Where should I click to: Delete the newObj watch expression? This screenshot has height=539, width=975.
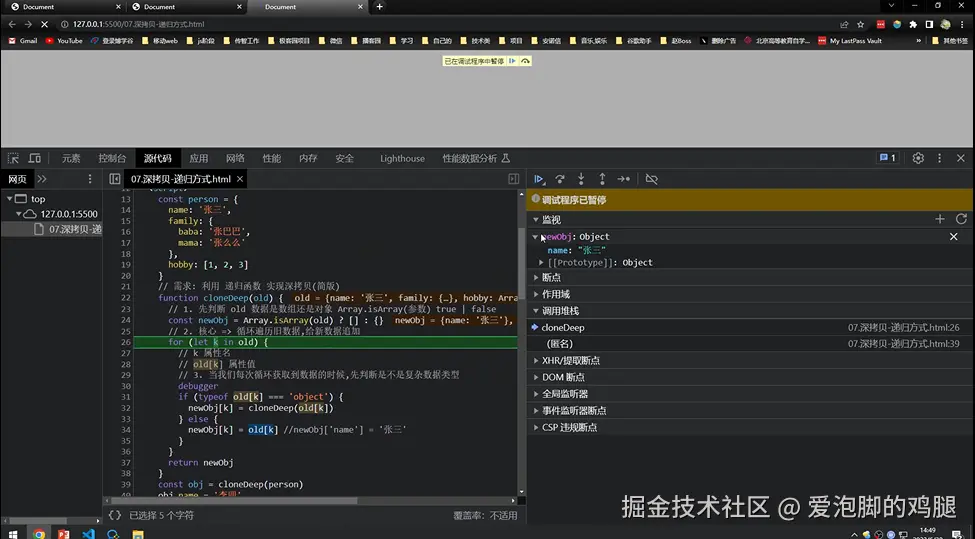click(953, 236)
